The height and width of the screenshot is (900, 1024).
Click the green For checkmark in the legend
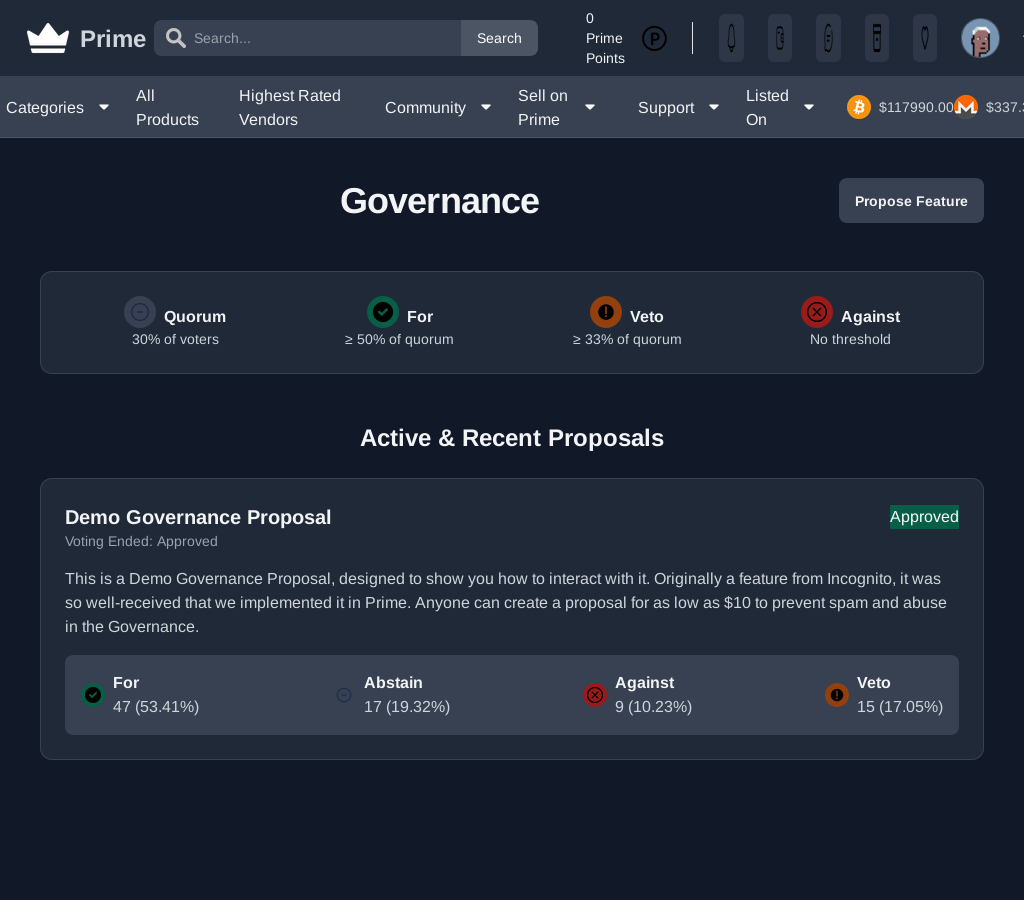pyautogui.click(x=383, y=312)
